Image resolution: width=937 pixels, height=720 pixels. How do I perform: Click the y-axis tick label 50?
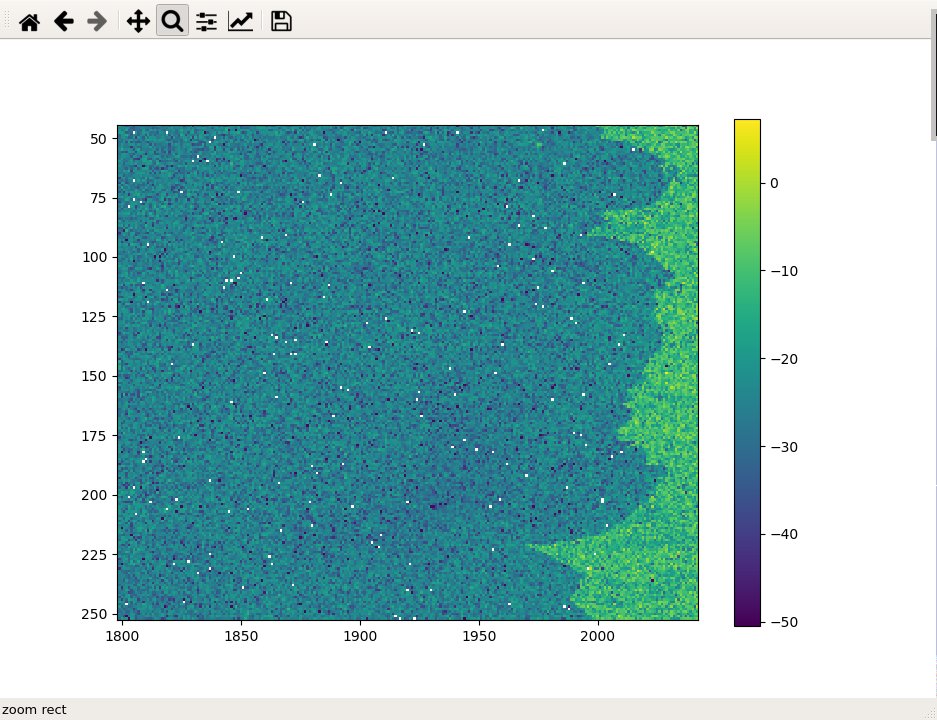tap(98, 139)
